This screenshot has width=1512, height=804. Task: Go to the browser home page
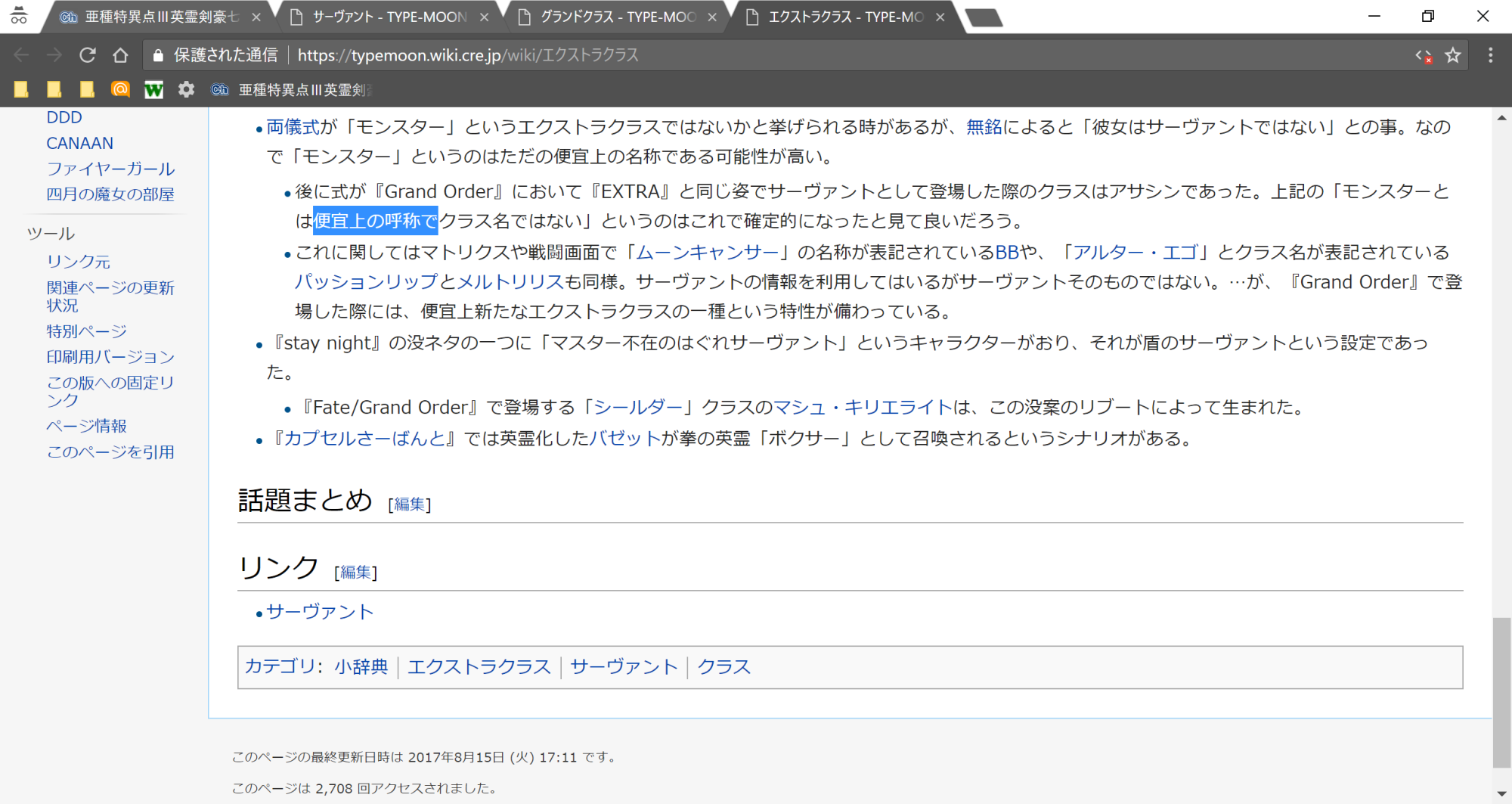120,55
